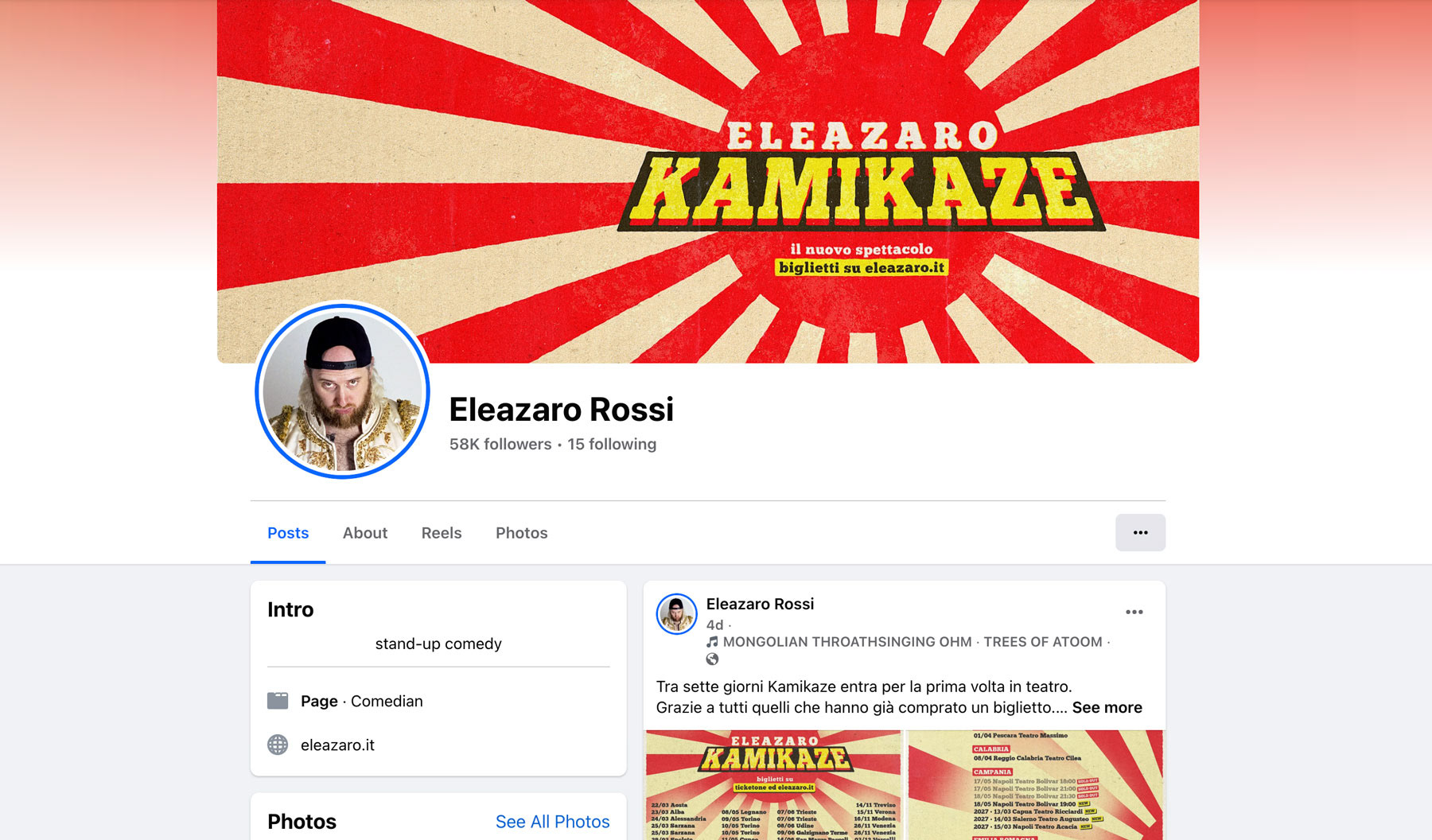Select the Photos tab
1432x840 pixels.
[x=522, y=533]
